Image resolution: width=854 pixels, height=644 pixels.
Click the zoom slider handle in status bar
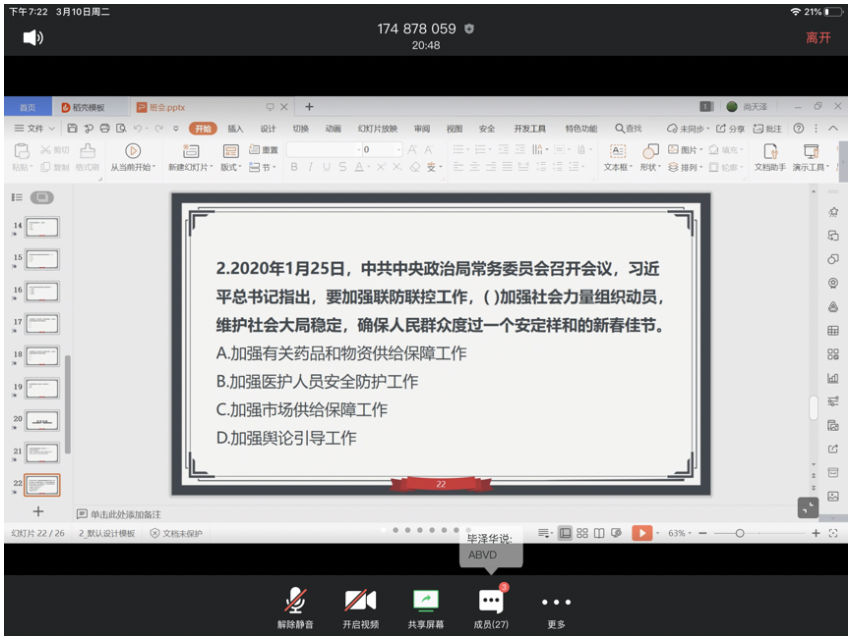pyautogui.click(x=739, y=533)
